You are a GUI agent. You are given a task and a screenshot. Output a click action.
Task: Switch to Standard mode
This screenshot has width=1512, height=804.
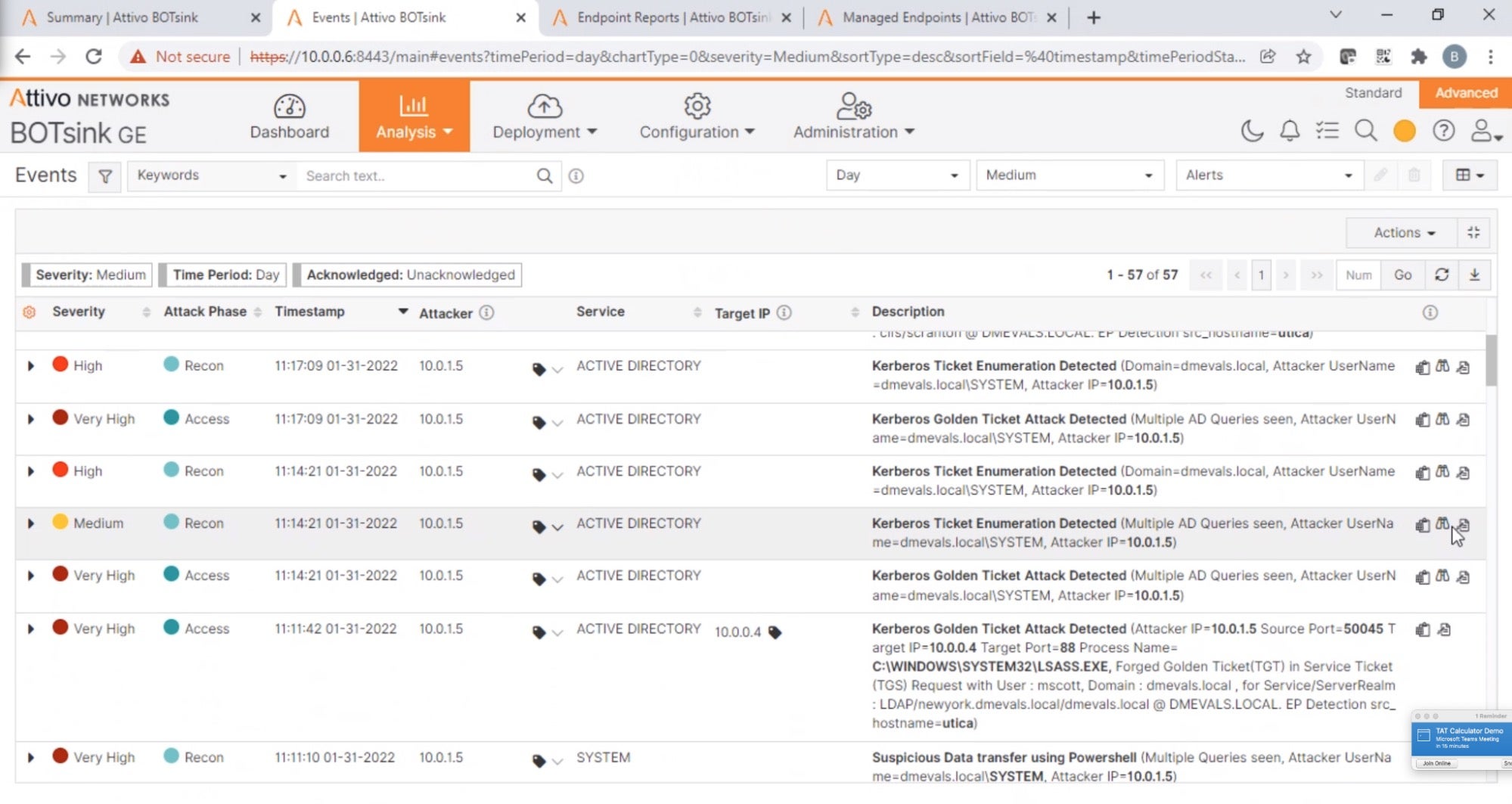[1373, 93]
